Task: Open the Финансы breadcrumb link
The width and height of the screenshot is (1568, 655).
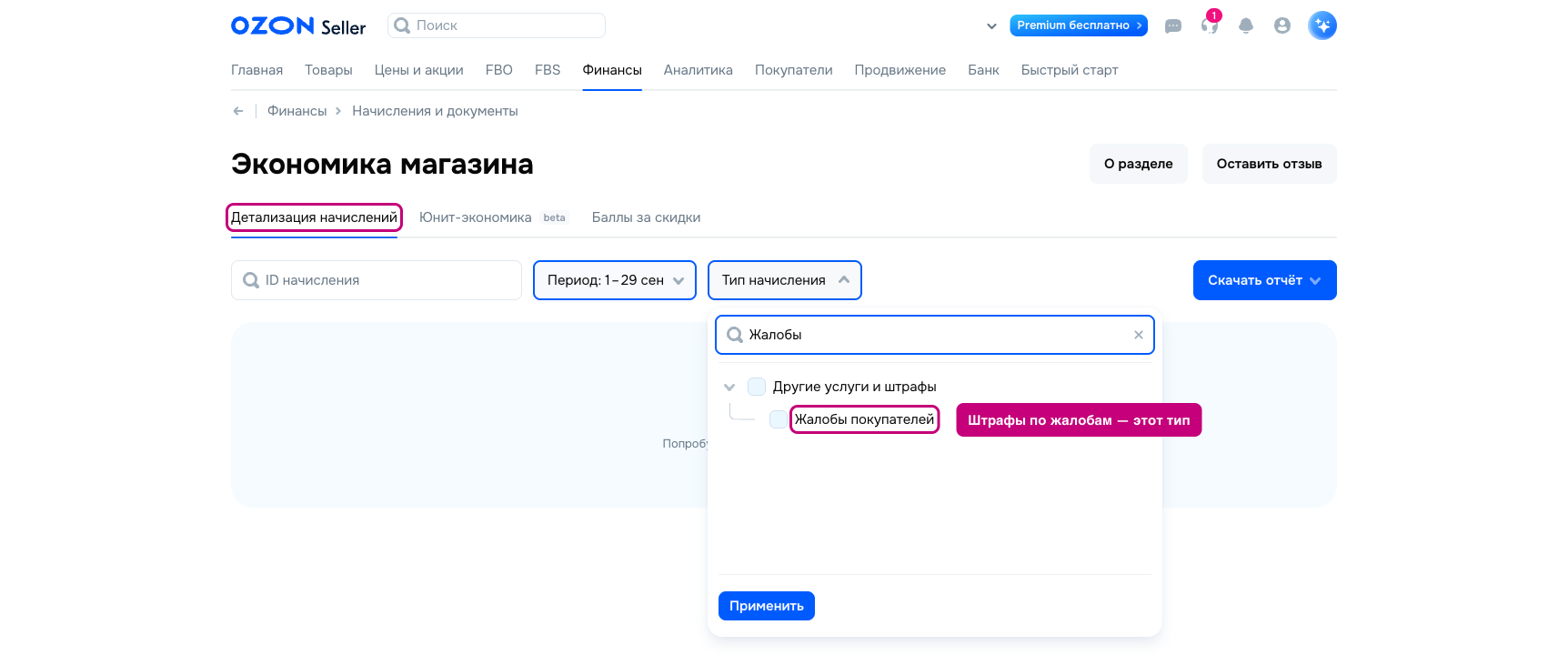Action: (297, 111)
